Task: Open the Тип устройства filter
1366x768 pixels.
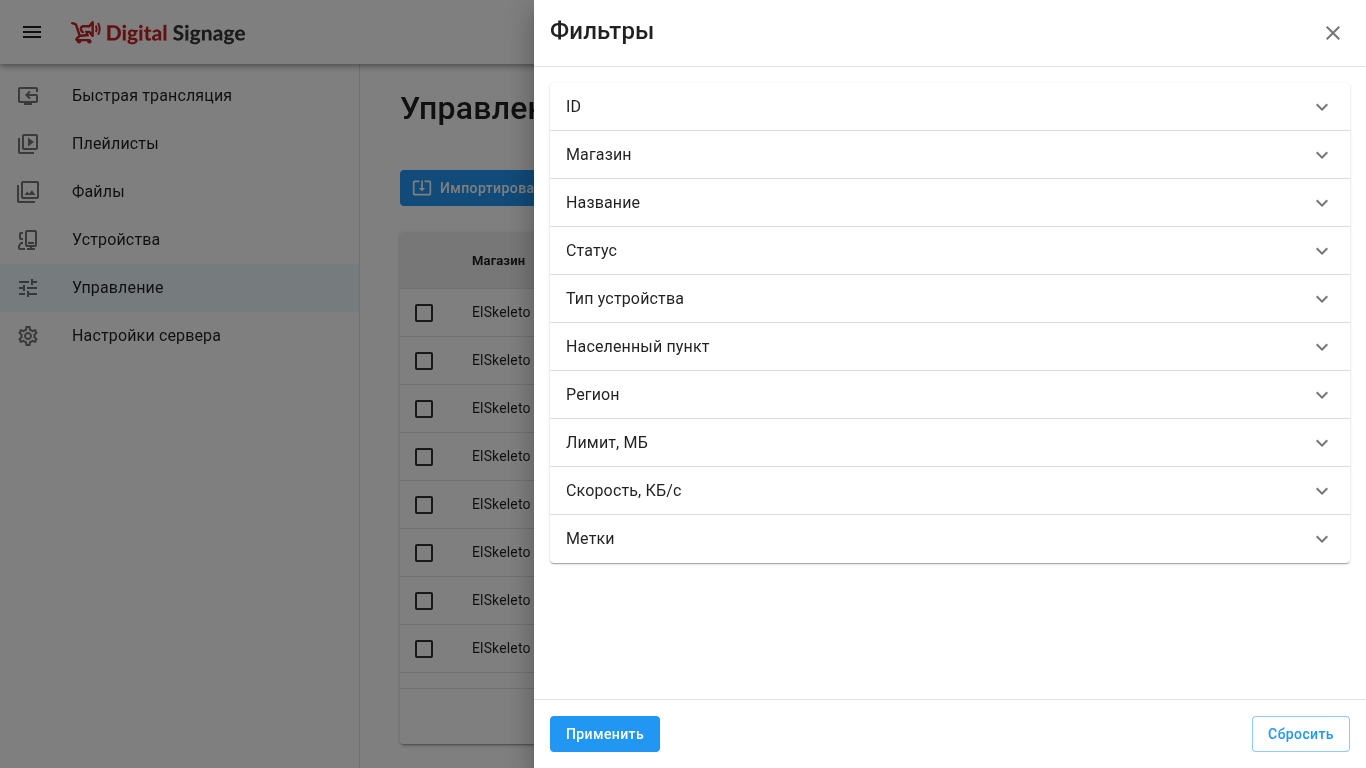Action: (949, 299)
